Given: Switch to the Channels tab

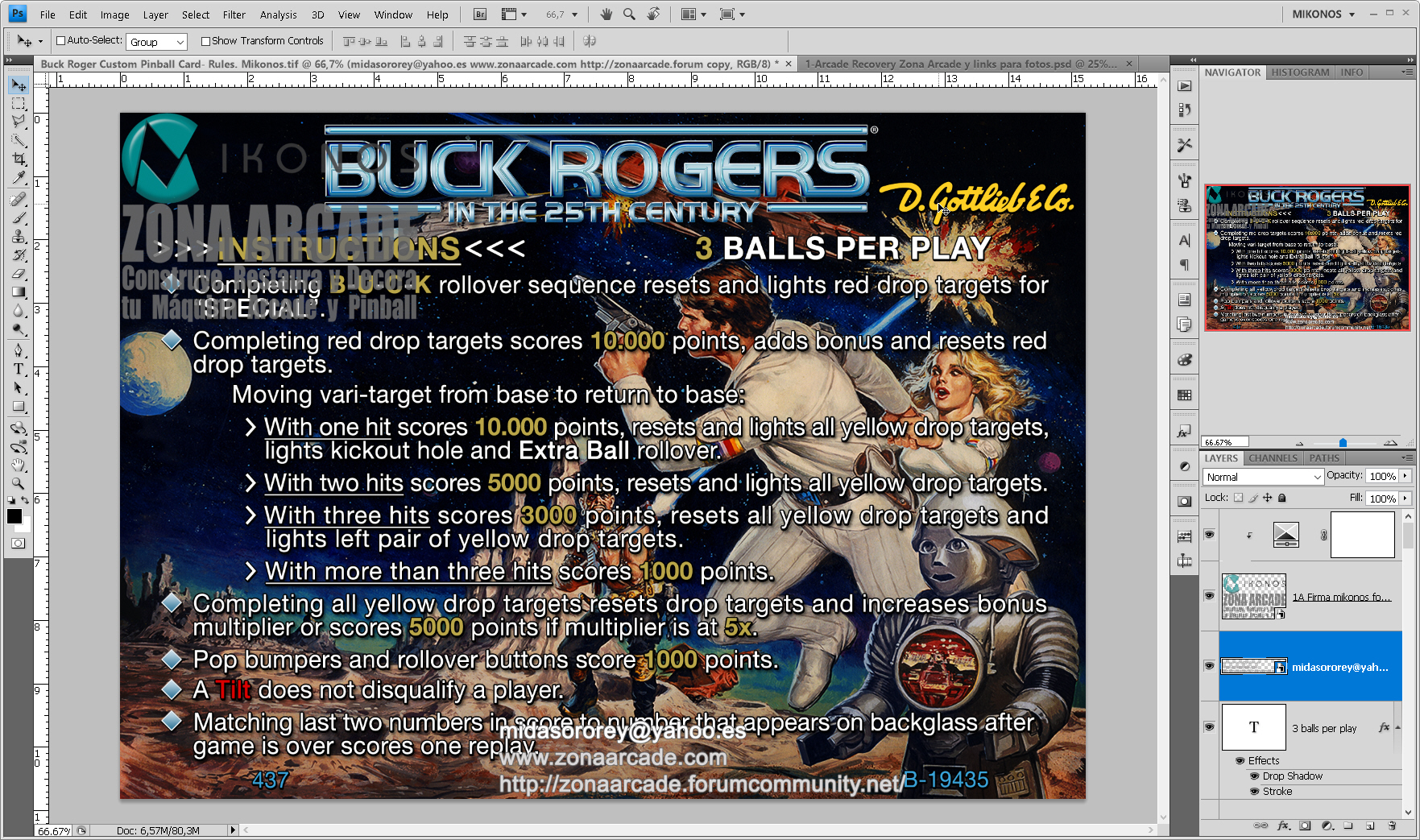Looking at the screenshot, I should pyautogui.click(x=1273, y=458).
